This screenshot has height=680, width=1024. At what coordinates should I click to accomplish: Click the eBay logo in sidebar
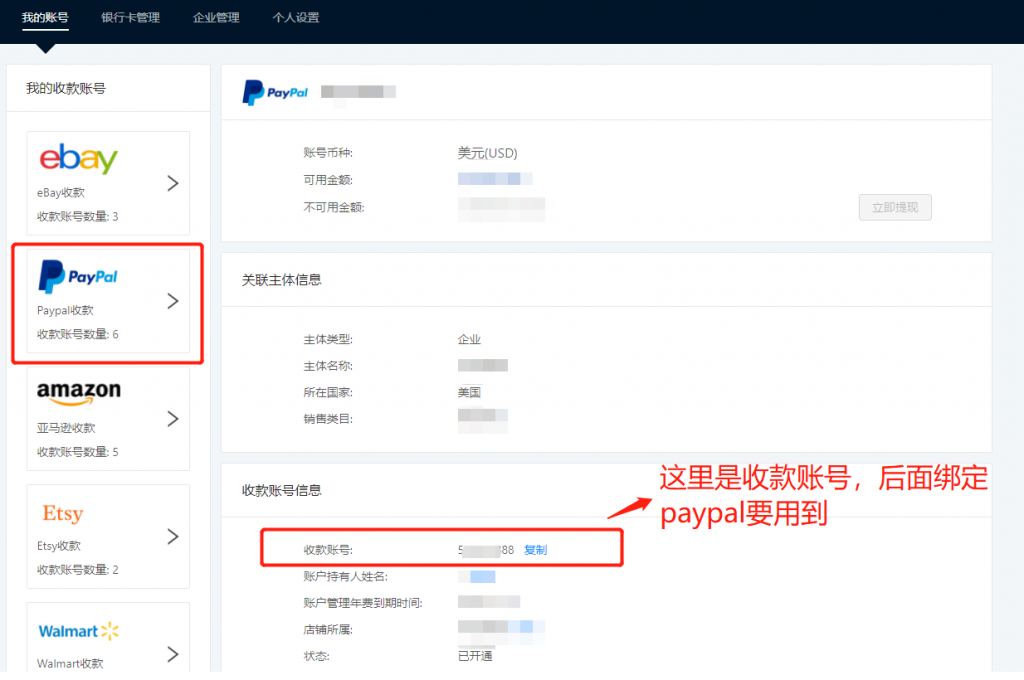point(78,158)
